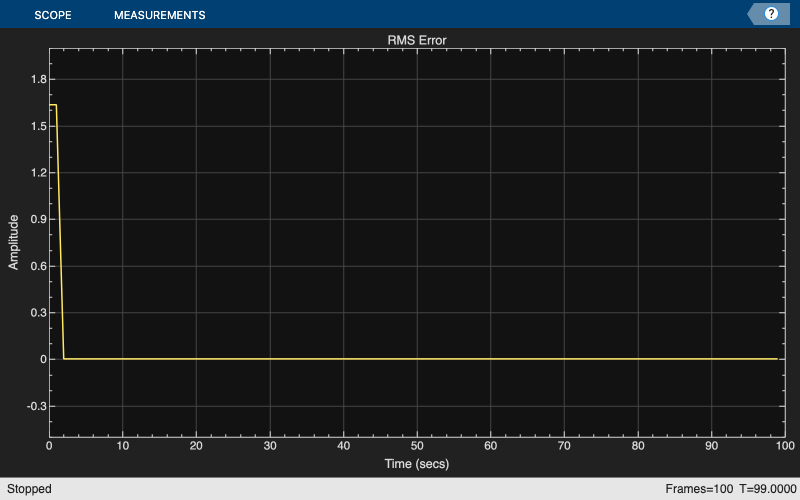Screen dimensions: 800x500
Task: Click the Amplitude y-axis label
Action: [14, 242]
